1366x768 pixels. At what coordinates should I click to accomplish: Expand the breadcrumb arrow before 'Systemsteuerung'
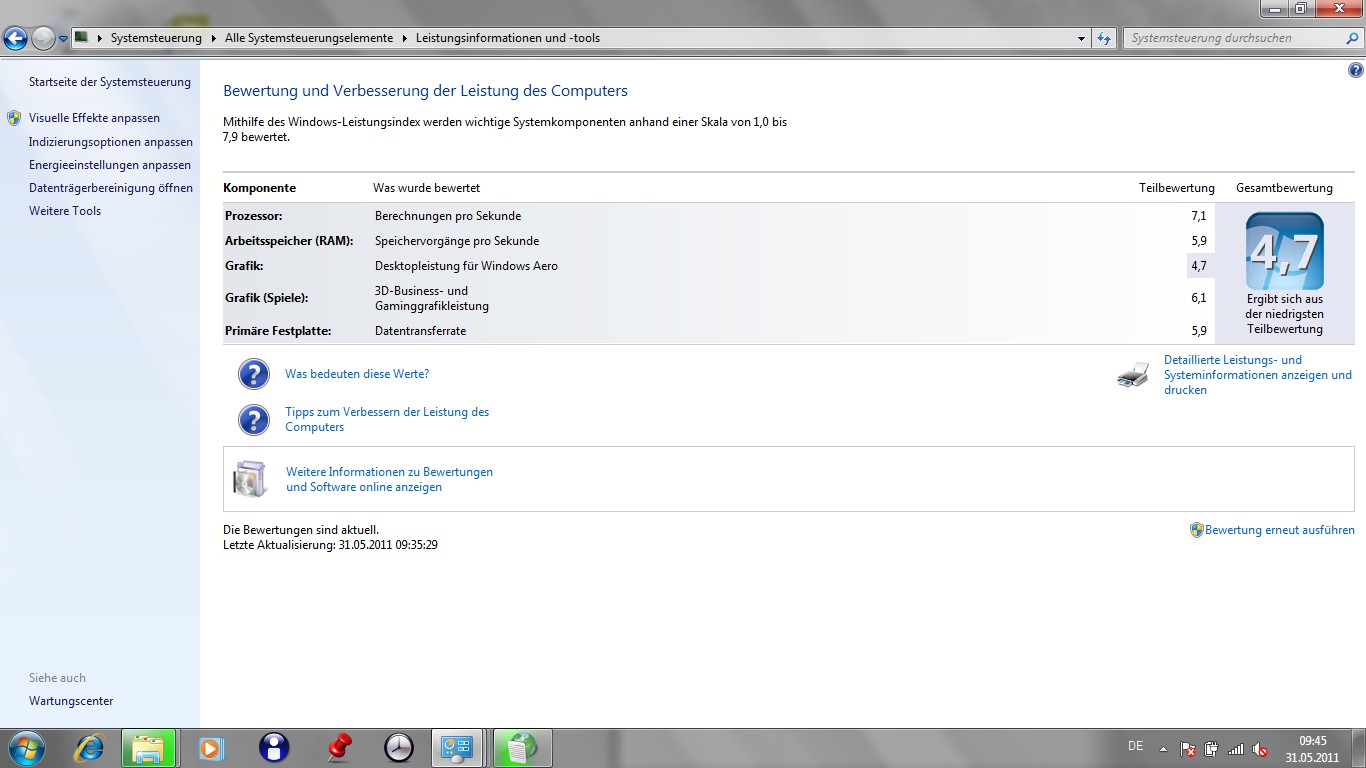[x=100, y=38]
